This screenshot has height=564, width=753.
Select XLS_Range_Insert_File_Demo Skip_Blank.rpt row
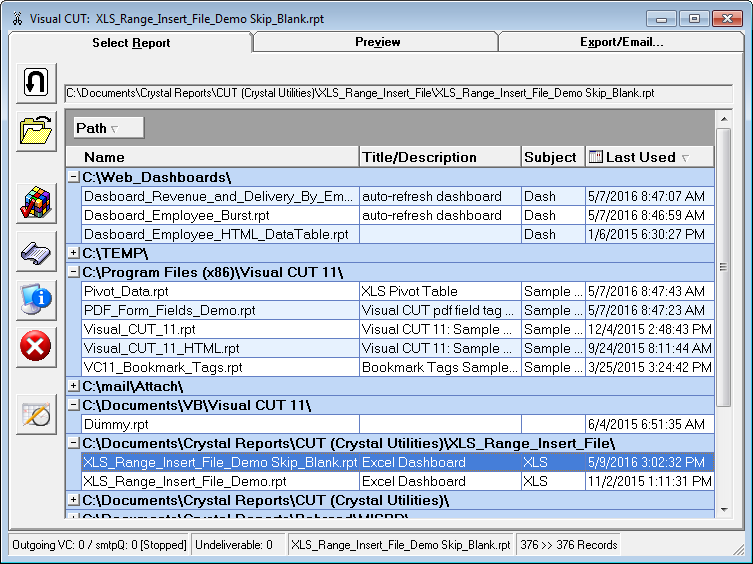coord(397,462)
